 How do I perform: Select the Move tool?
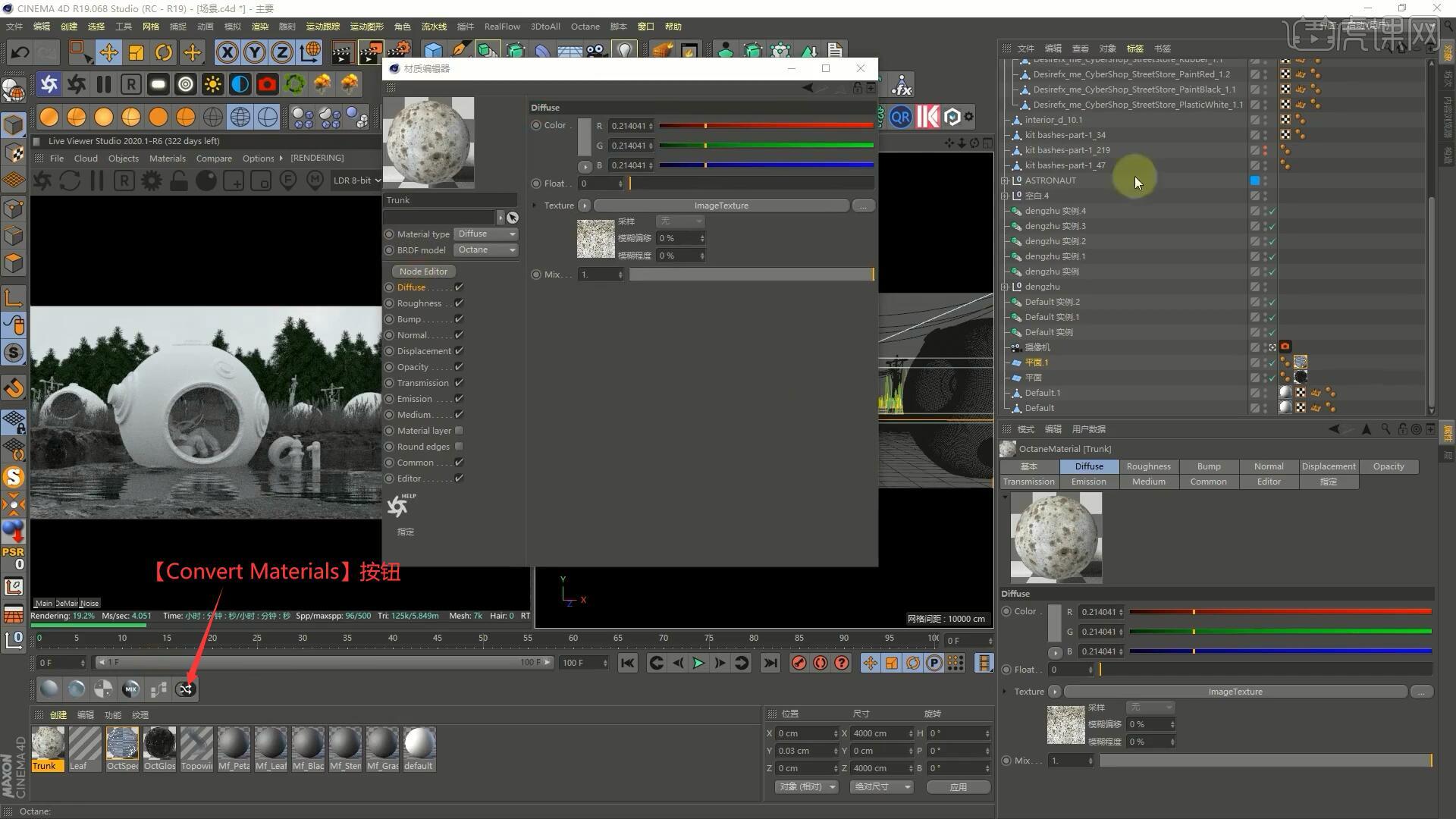point(108,52)
